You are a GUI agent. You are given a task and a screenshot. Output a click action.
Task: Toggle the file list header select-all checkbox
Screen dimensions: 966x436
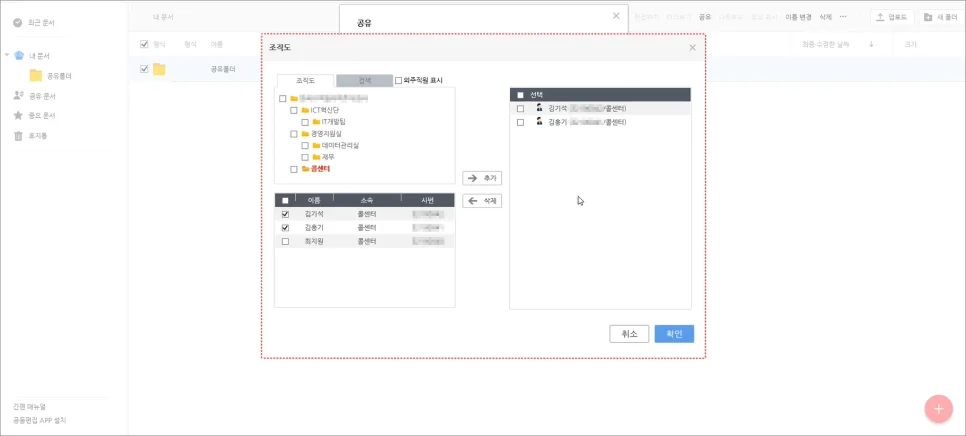[x=144, y=44]
